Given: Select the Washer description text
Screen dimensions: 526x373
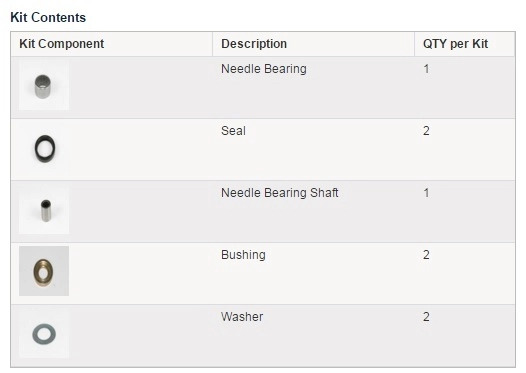Looking at the screenshot, I should coord(242,317).
